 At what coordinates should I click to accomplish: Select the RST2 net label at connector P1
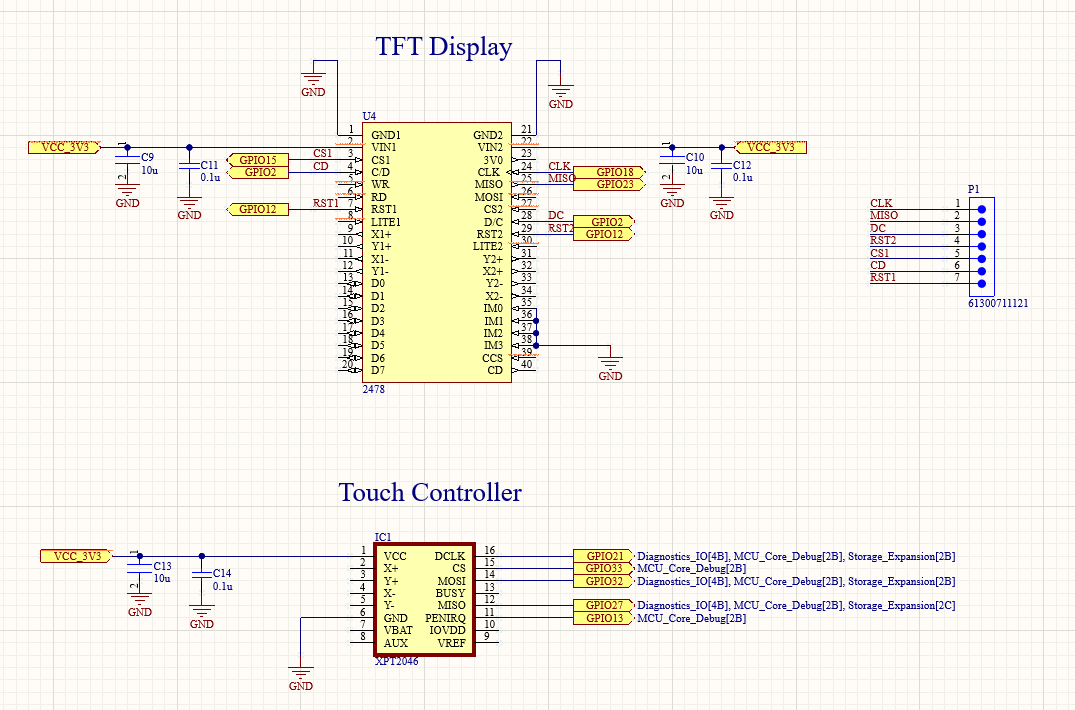883,241
